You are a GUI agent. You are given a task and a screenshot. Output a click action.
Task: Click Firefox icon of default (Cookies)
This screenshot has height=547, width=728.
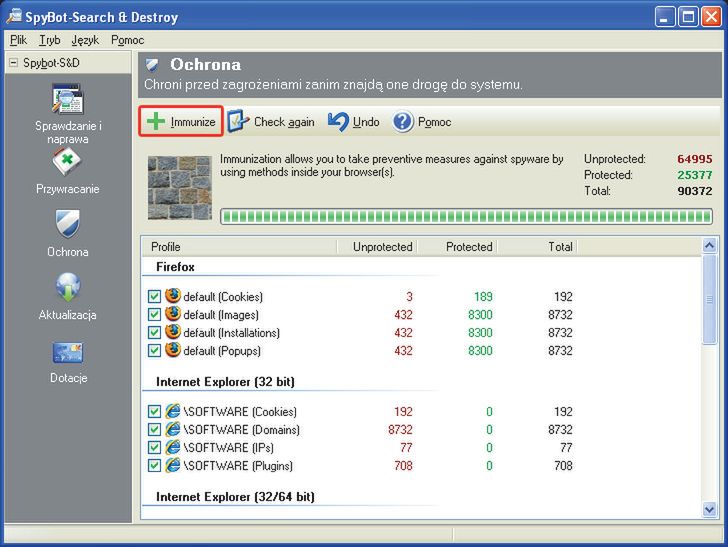click(x=173, y=296)
